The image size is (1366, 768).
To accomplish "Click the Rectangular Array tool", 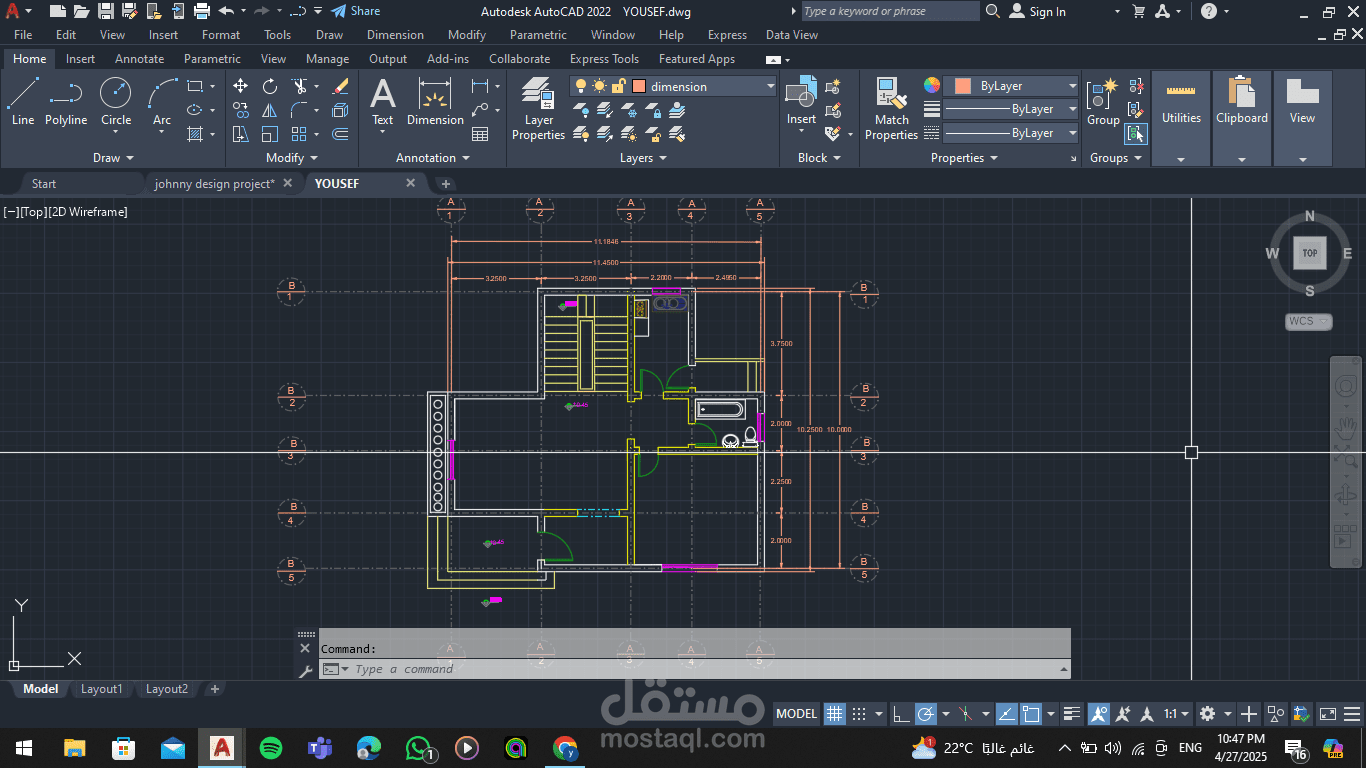I will click(299, 134).
